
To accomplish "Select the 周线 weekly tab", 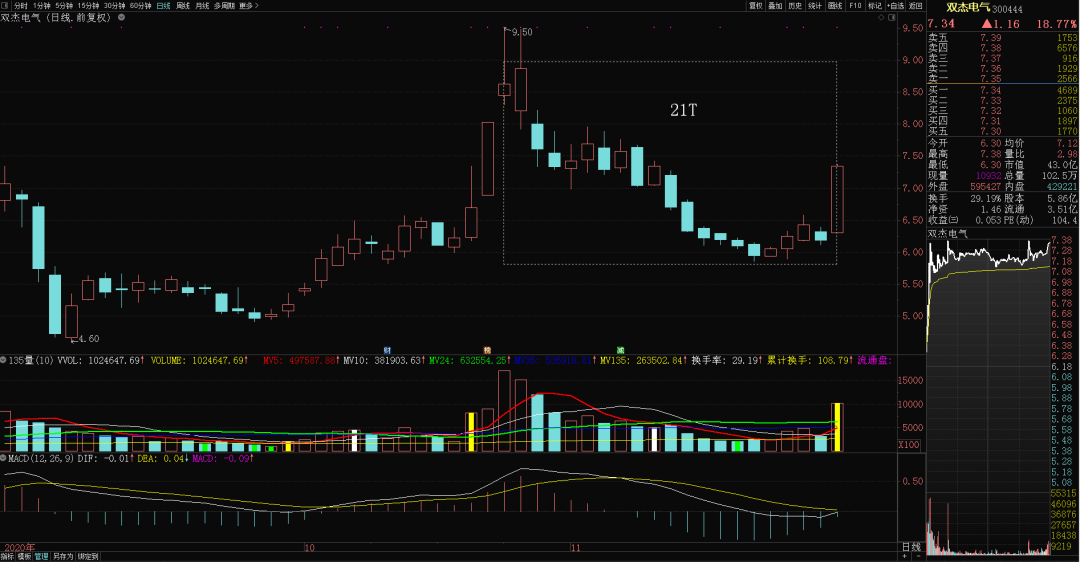I will tap(183, 6).
